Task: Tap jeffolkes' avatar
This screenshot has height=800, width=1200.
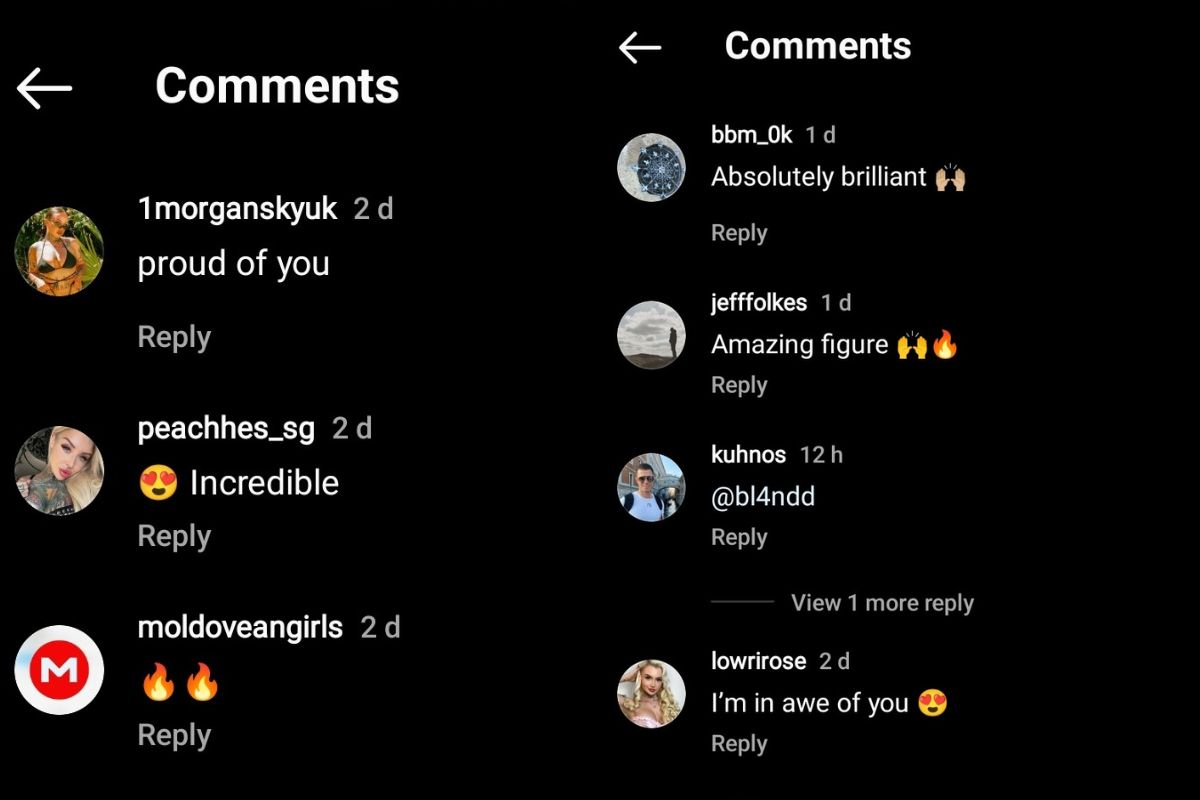Action: click(x=651, y=335)
